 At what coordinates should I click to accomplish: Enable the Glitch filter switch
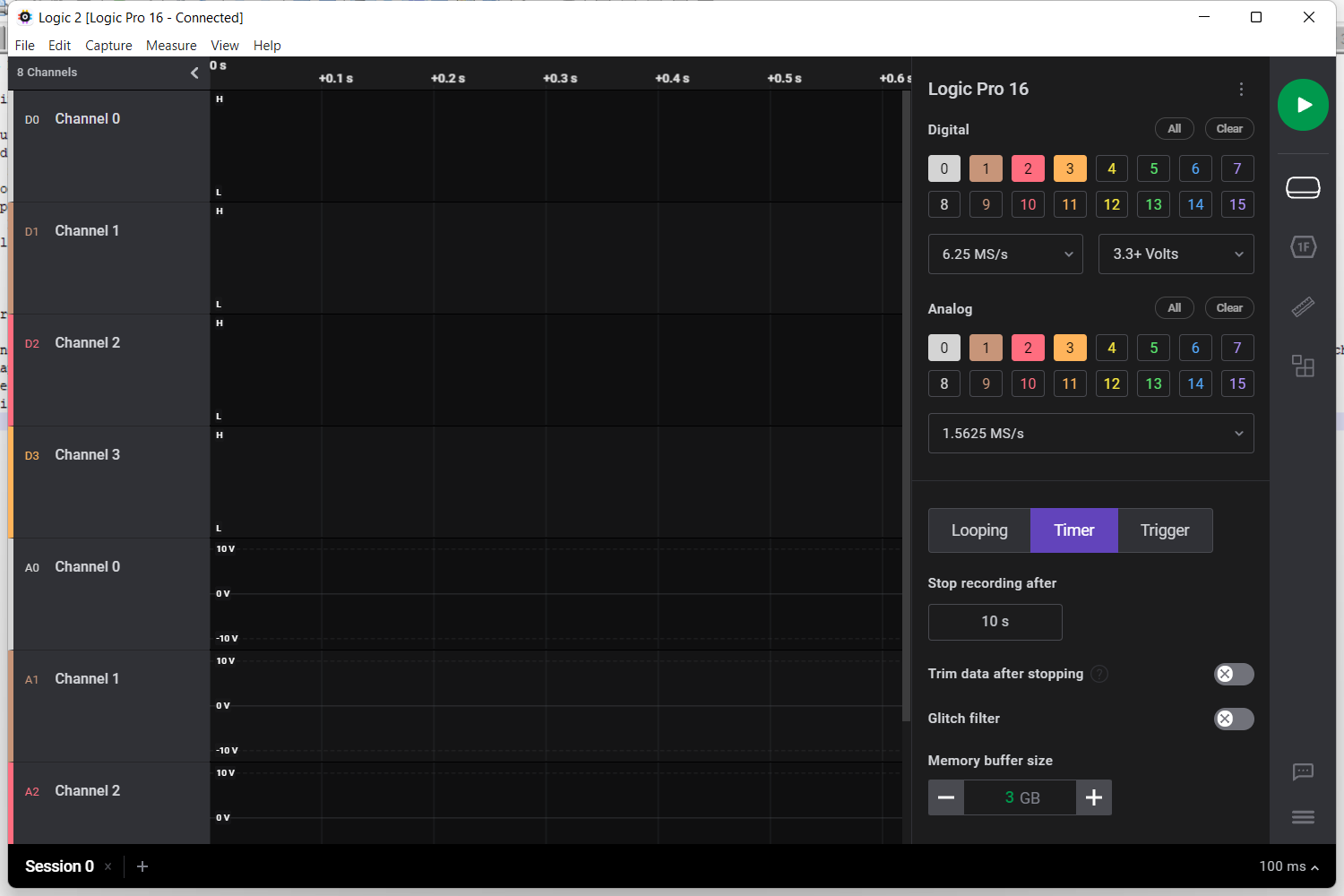[x=1233, y=719]
